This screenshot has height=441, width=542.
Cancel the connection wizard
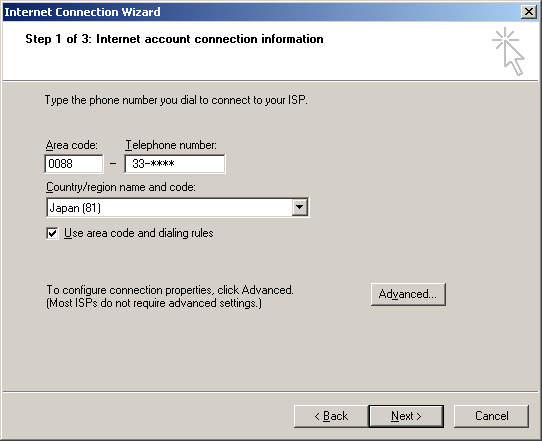[491, 416]
